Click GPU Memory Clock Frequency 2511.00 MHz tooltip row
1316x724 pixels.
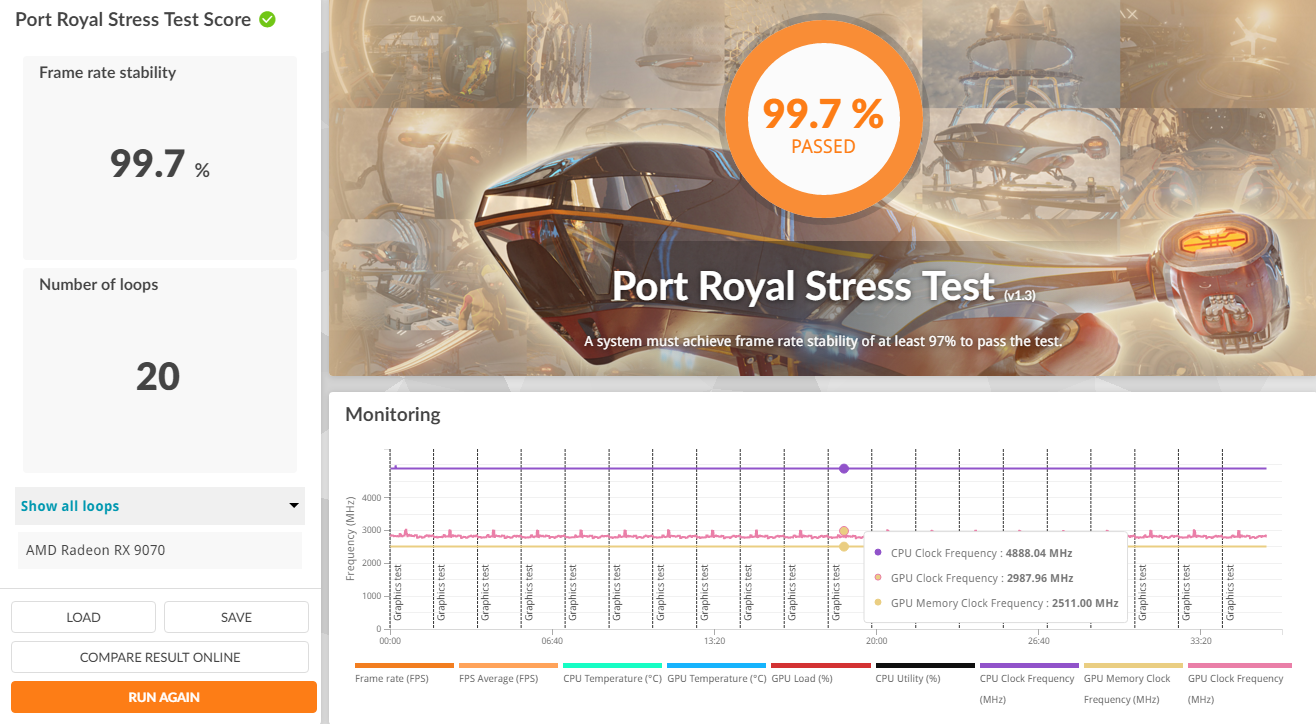(996, 603)
